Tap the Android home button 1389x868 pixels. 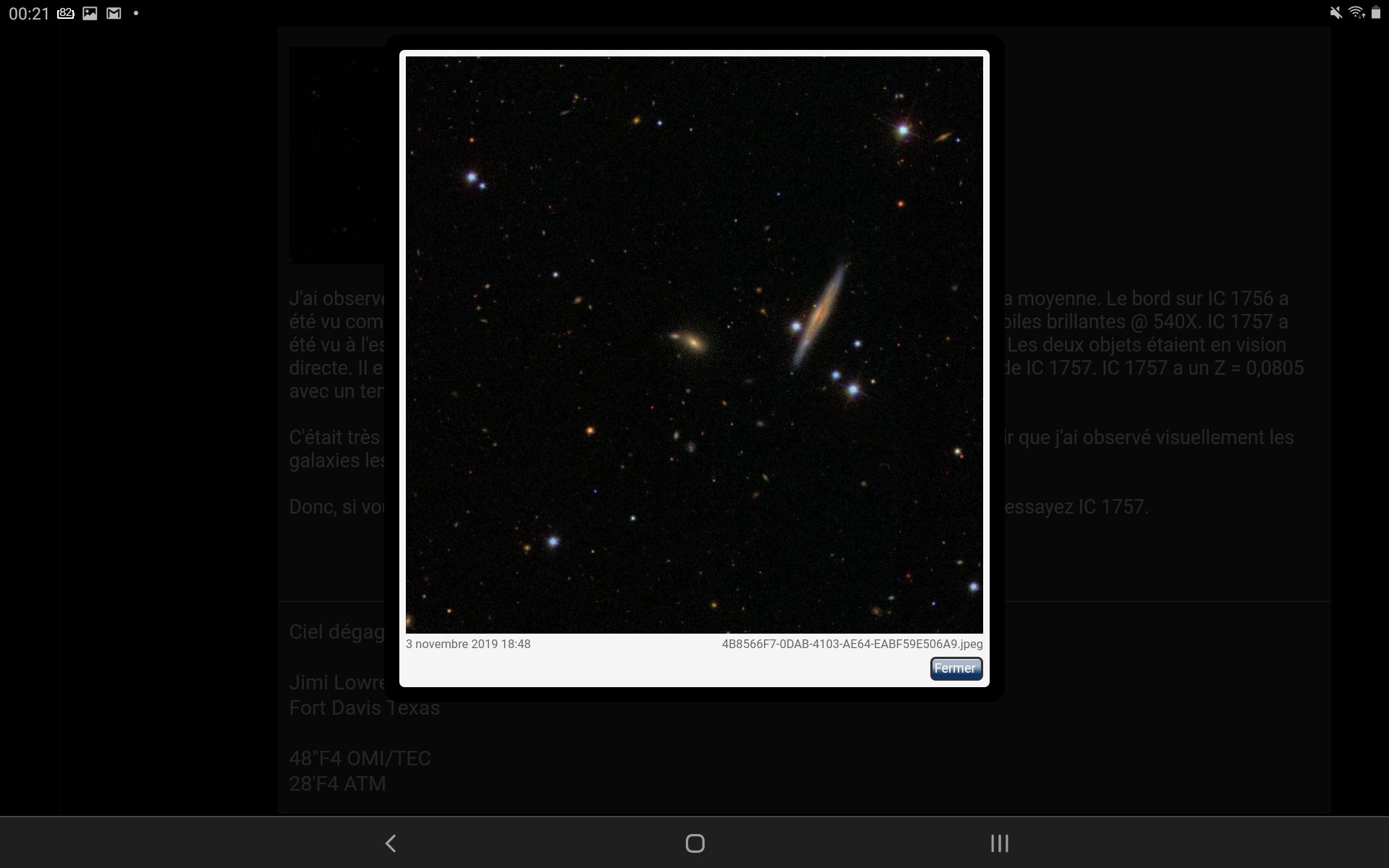coord(694,843)
